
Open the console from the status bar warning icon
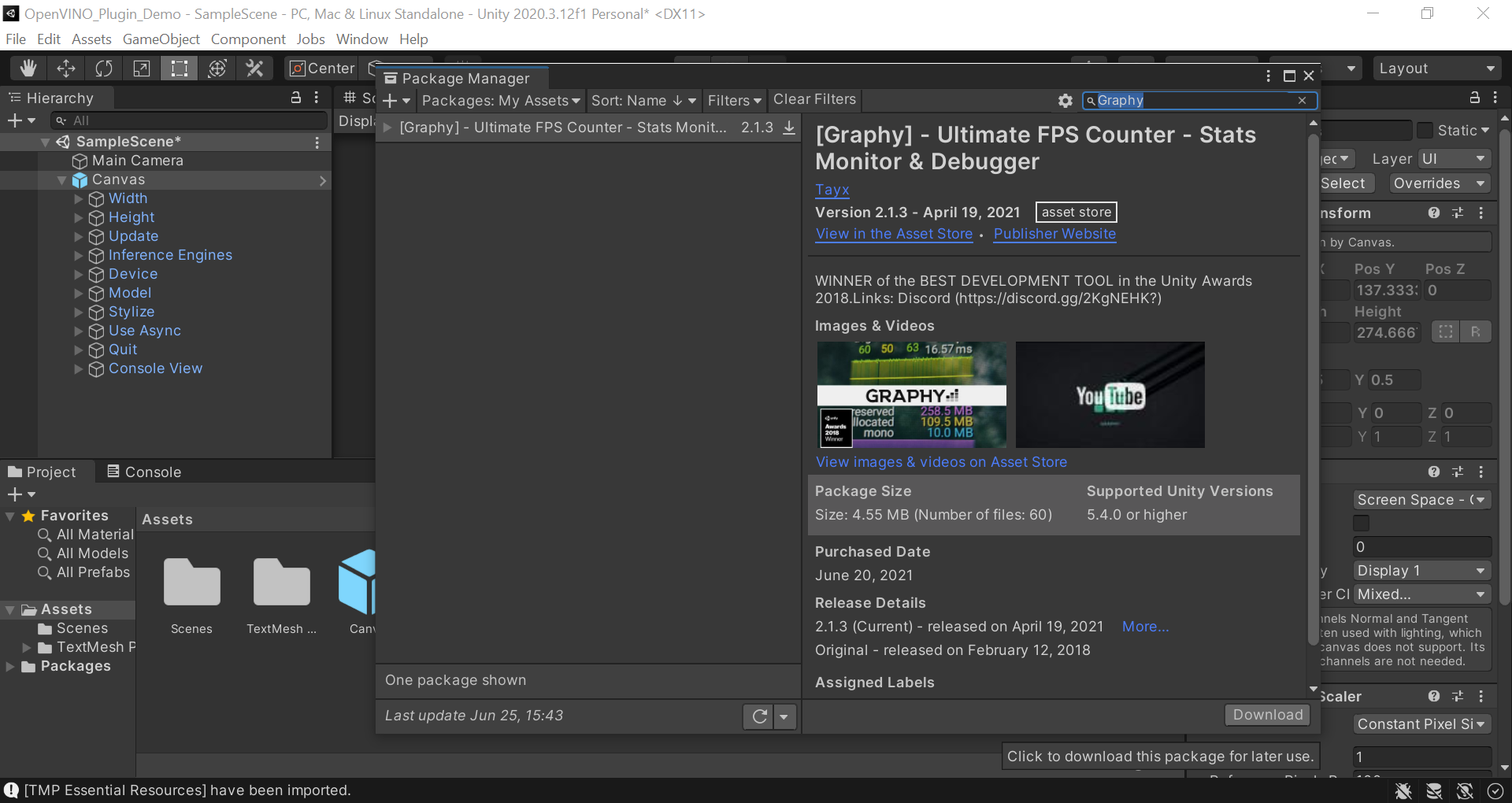tap(11, 790)
